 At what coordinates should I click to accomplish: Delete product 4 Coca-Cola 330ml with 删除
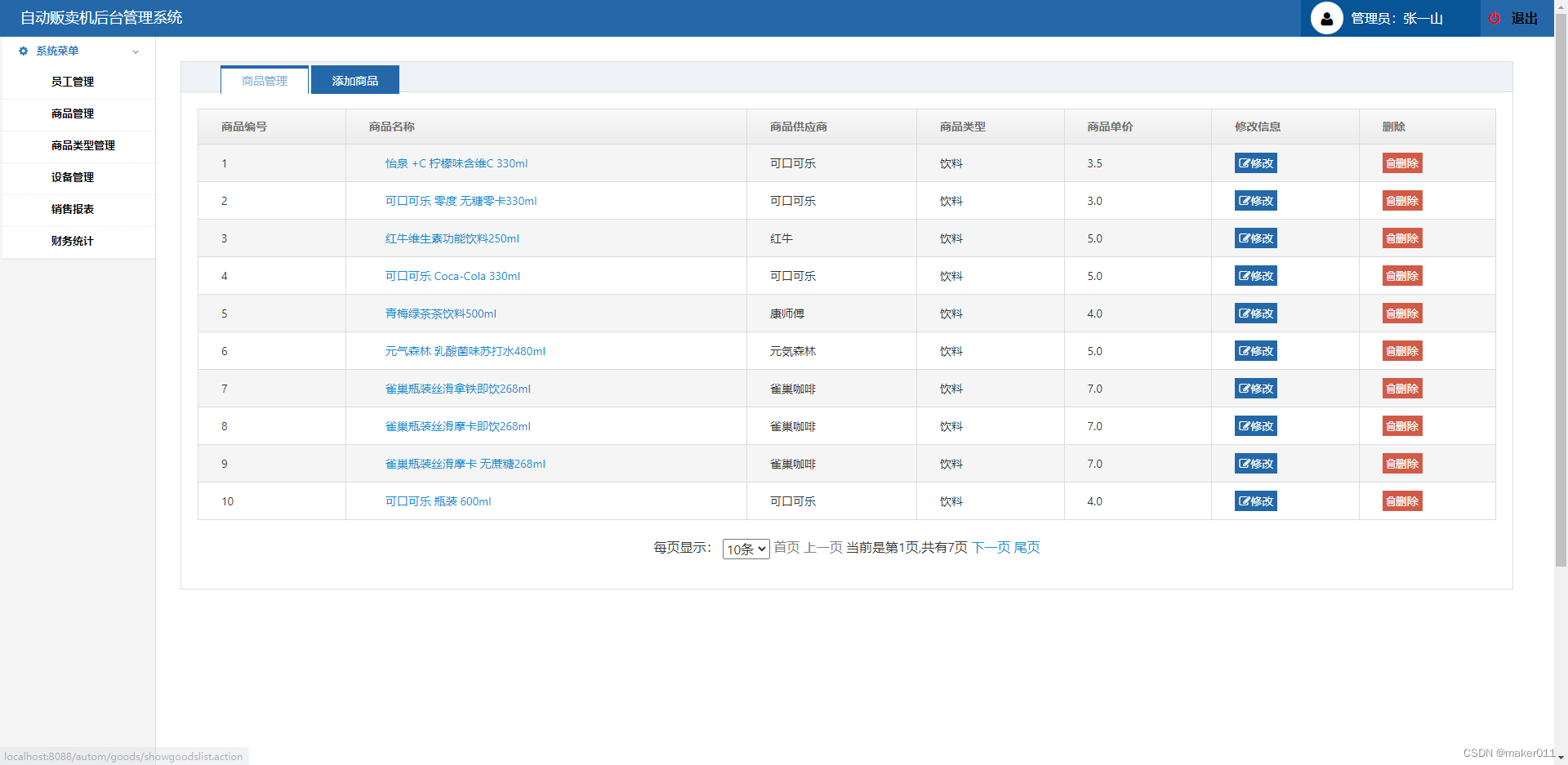click(1402, 276)
